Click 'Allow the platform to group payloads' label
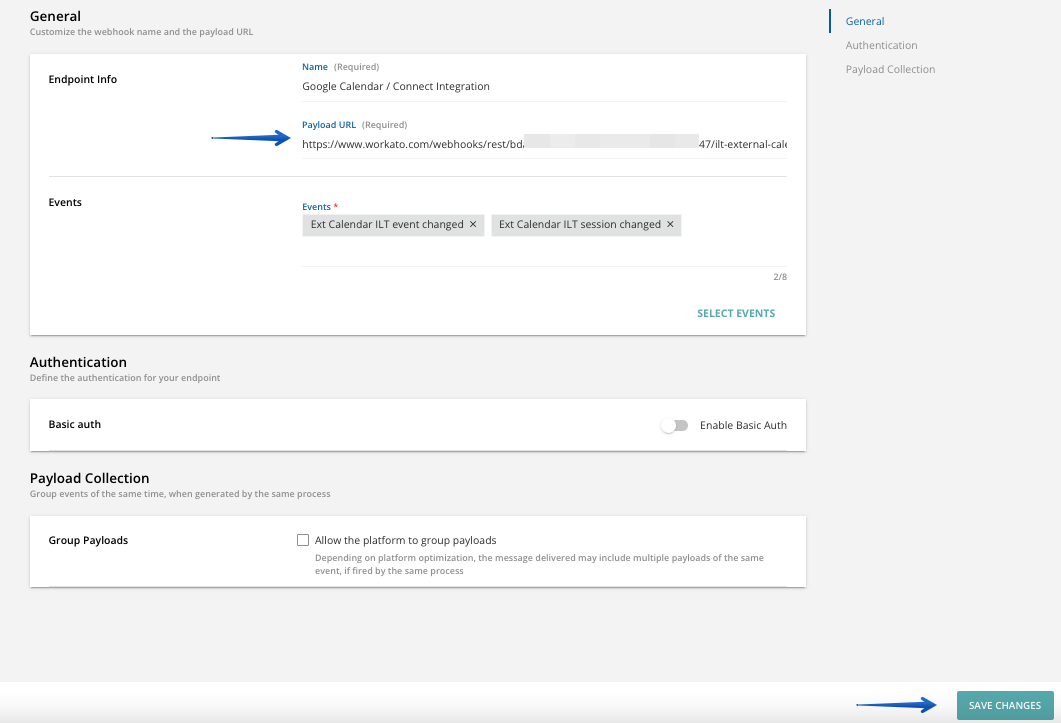This screenshot has height=723, width=1061. pyautogui.click(x=405, y=540)
